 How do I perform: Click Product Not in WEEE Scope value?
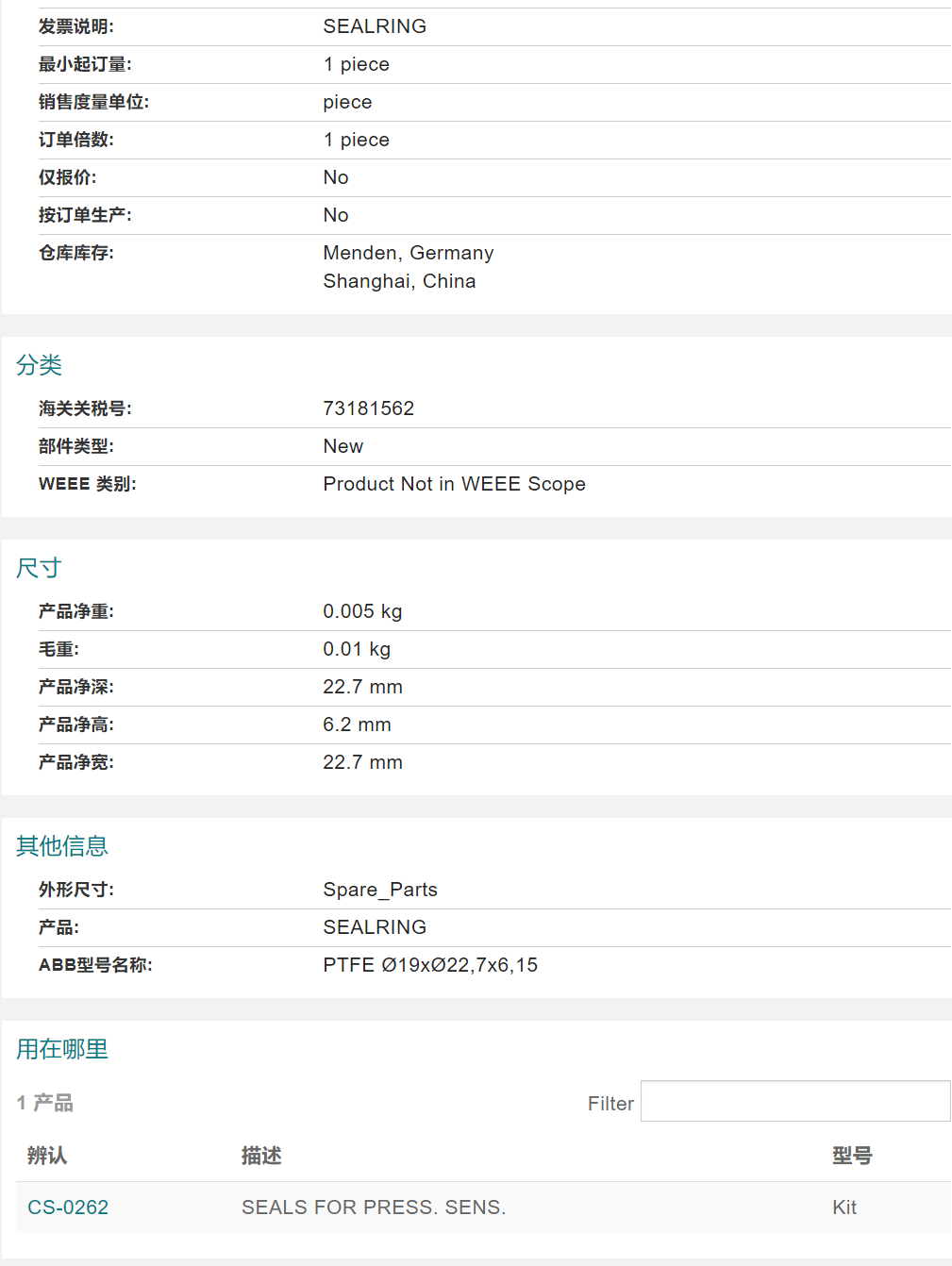(454, 484)
